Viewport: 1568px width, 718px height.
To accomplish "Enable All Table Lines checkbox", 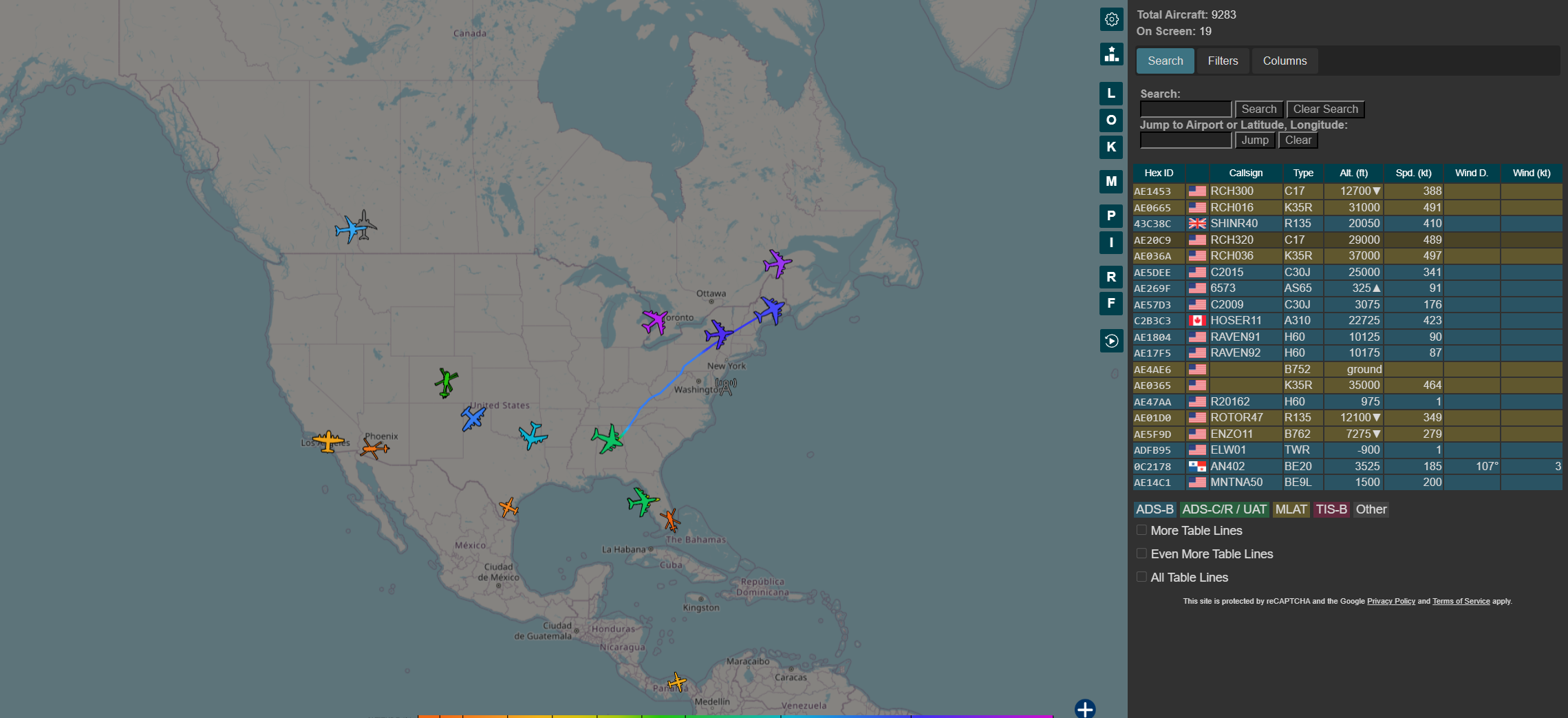I will click(1141, 577).
